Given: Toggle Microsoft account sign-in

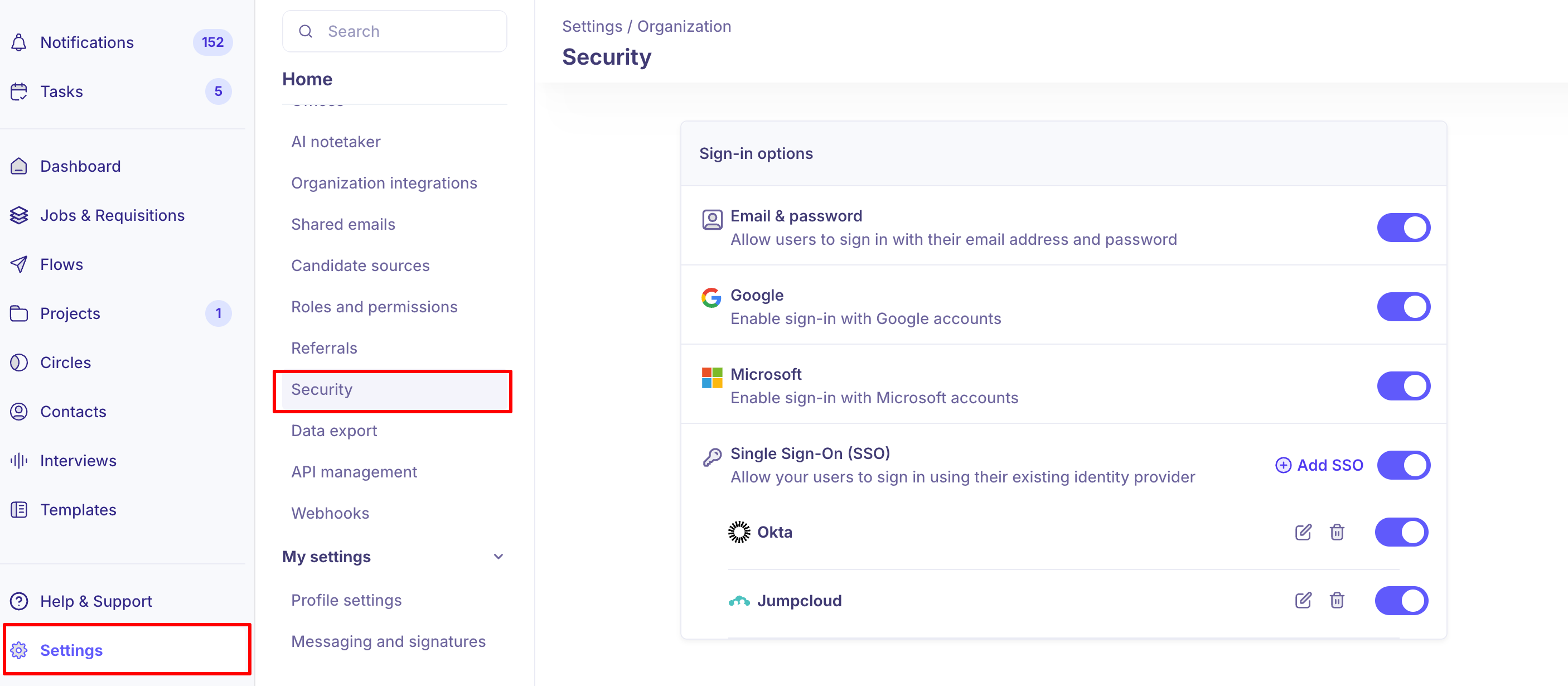Looking at the screenshot, I should coord(1403,385).
